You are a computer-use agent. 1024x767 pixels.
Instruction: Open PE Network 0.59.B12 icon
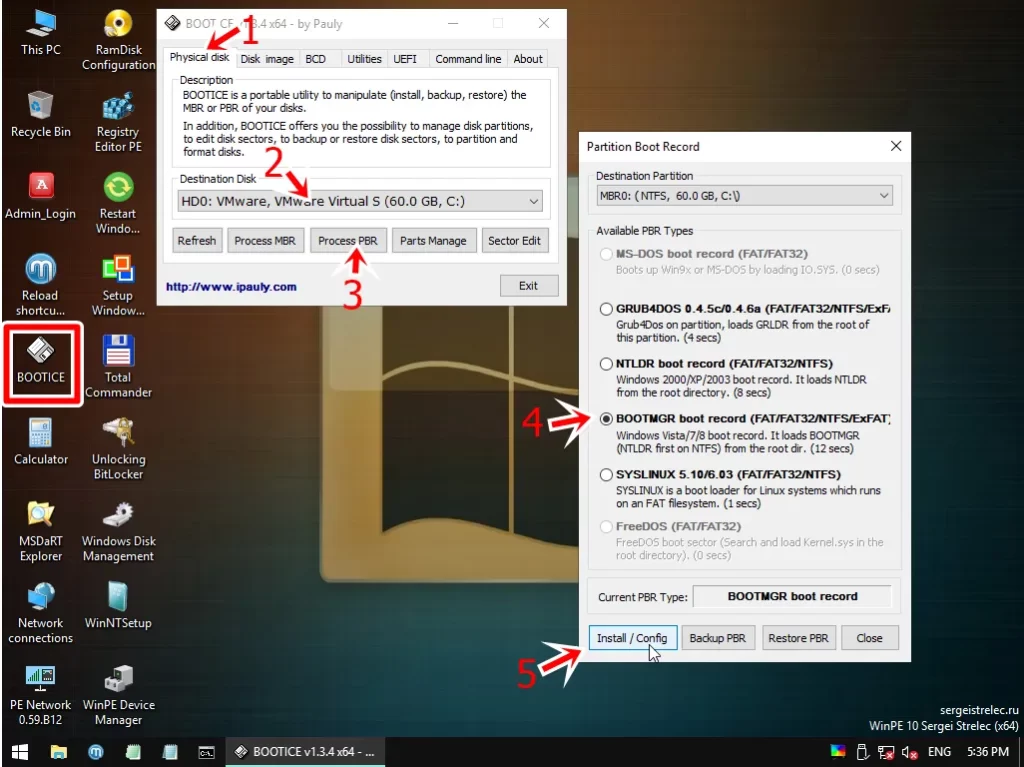click(40, 695)
